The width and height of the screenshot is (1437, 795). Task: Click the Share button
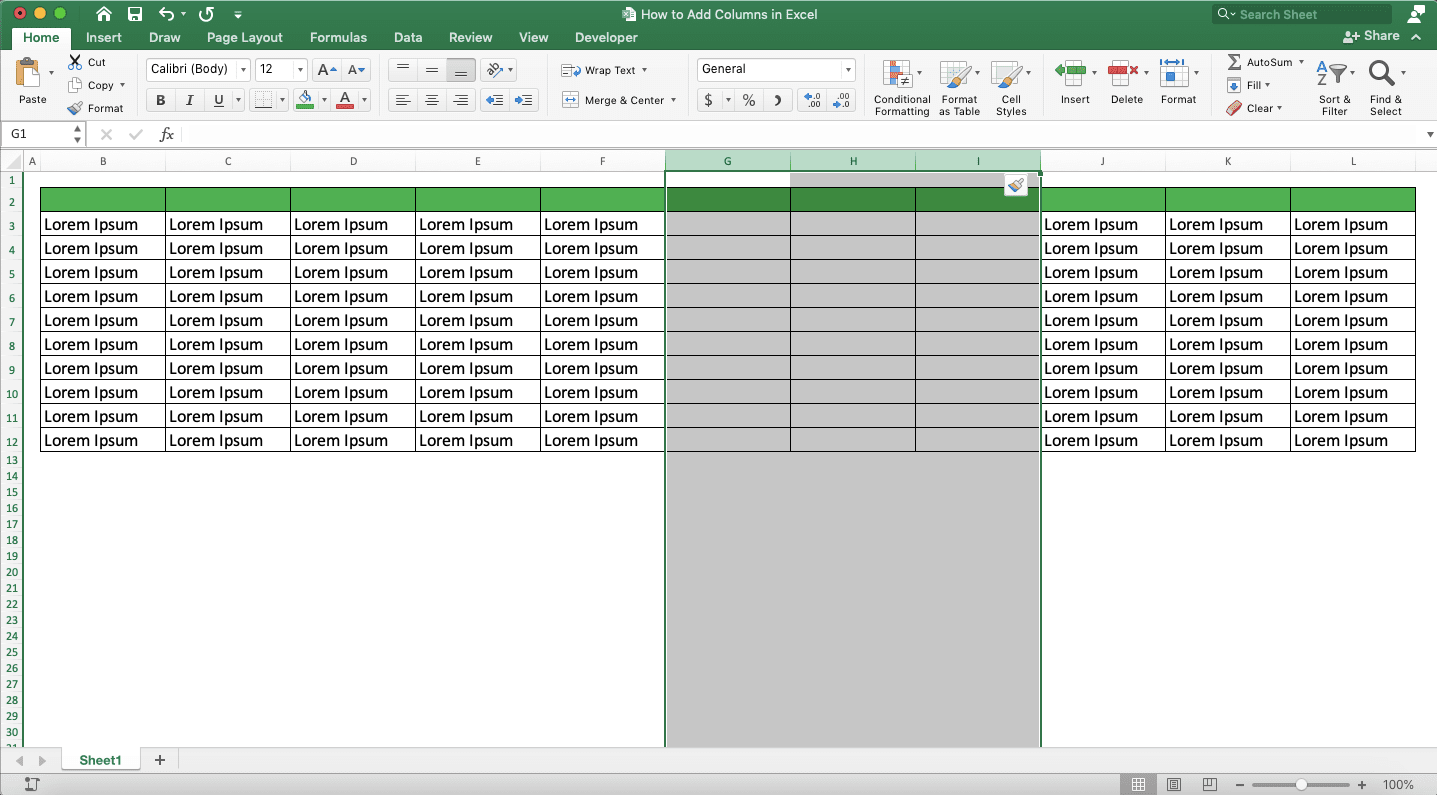pyautogui.click(x=1372, y=36)
